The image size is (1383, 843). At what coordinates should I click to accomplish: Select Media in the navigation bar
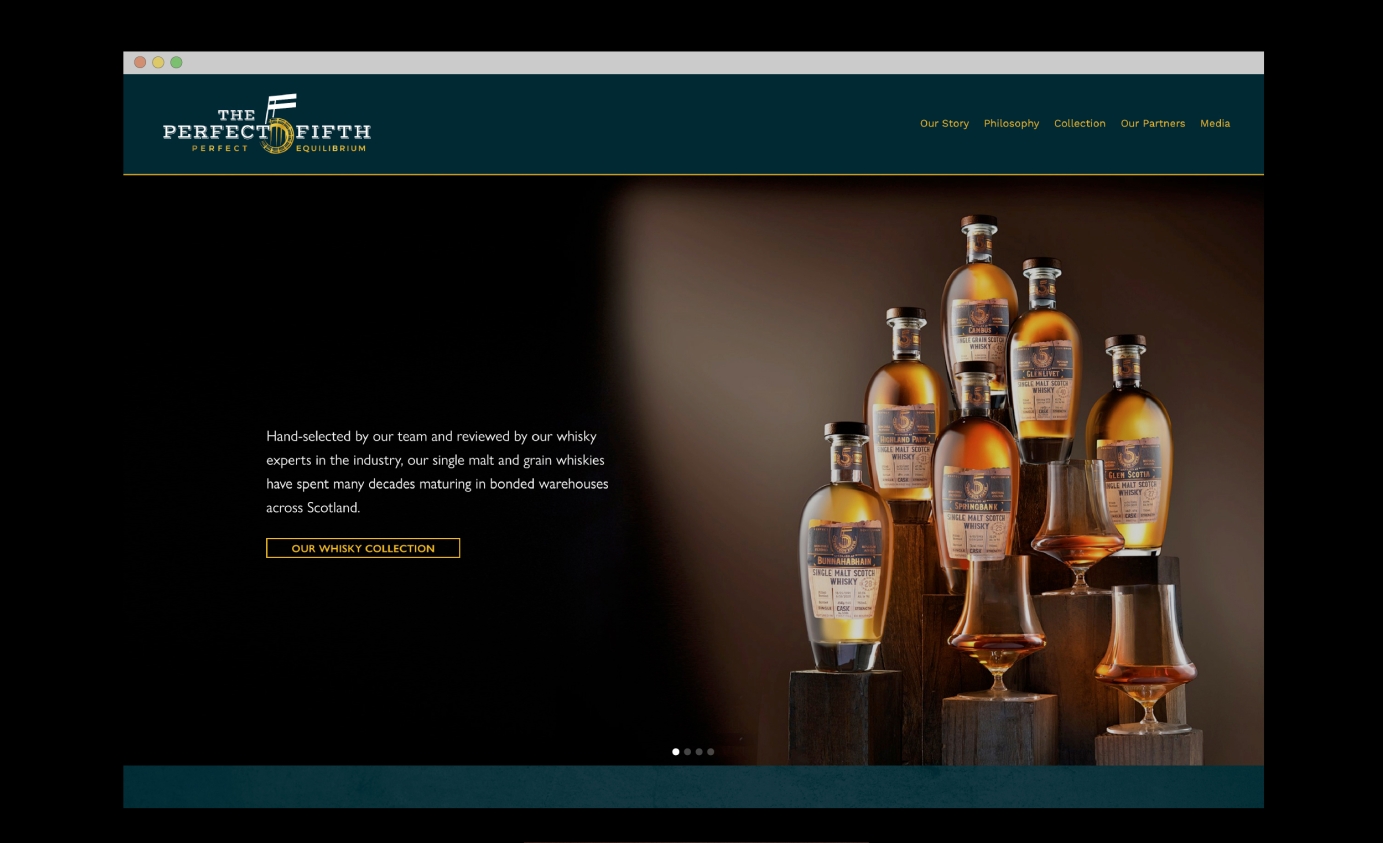pyautogui.click(x=1215, y=124)
